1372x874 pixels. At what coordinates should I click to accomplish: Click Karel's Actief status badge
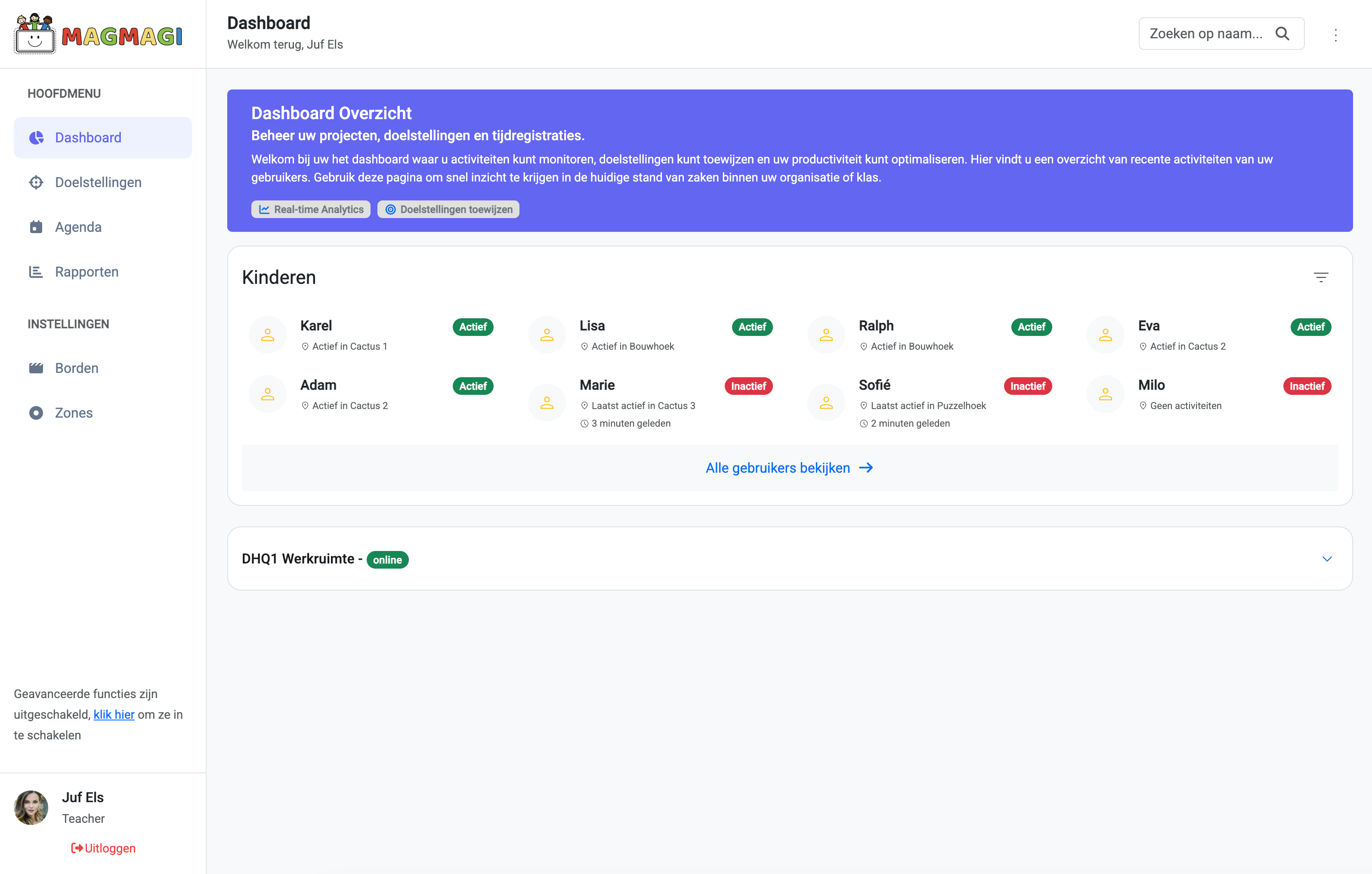click(473, 327)
